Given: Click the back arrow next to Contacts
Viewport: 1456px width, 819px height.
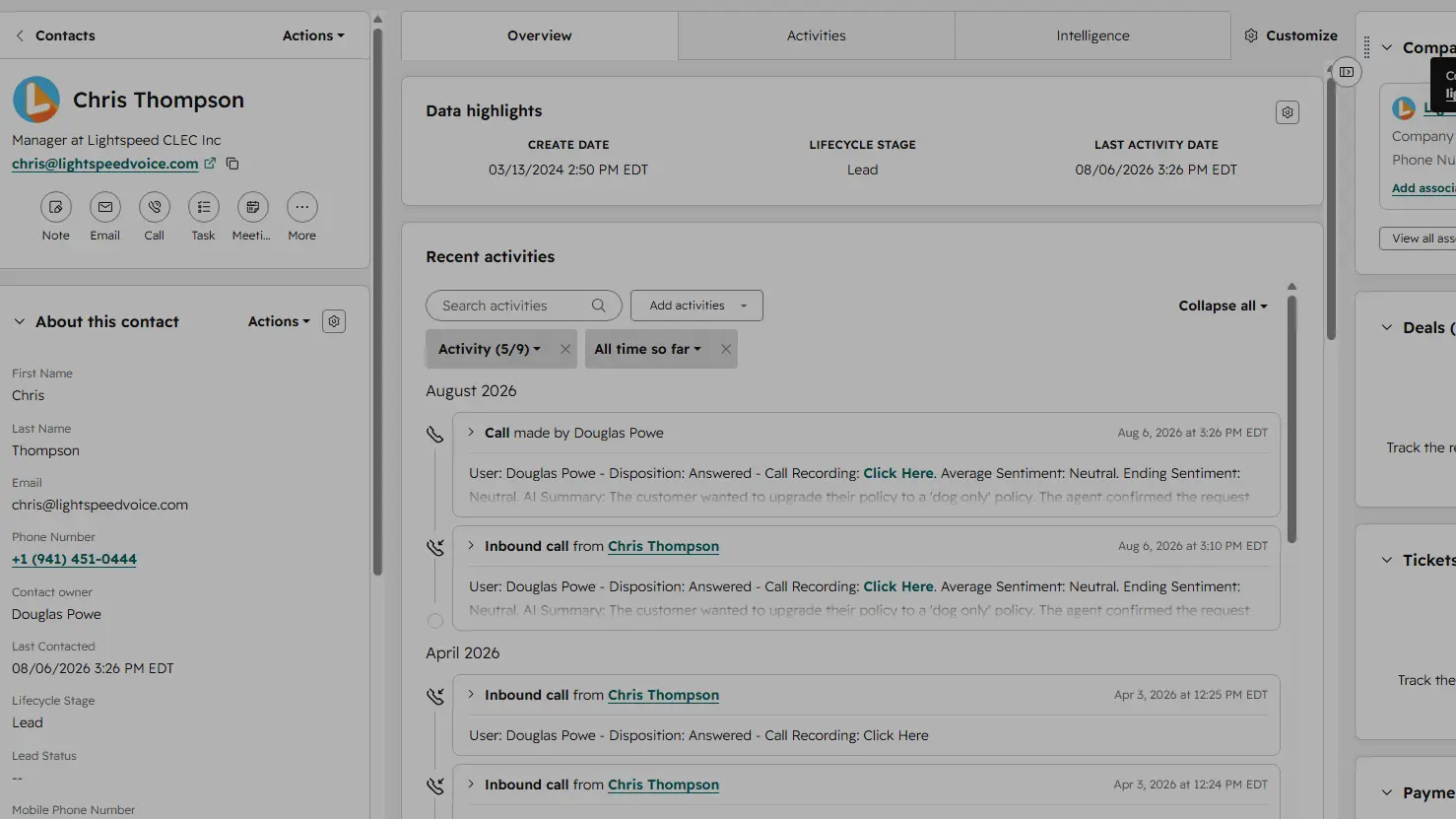Looking at the screenshot, I should [20, 35].
